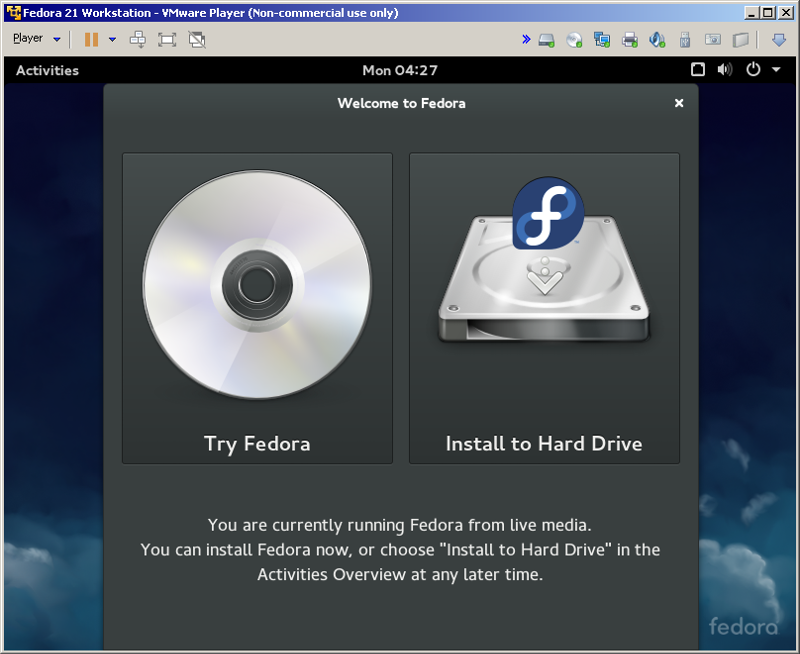Click the VMware Player title bar icon
Viewport: 800px width, 654px height.
(x=14, y=12)
